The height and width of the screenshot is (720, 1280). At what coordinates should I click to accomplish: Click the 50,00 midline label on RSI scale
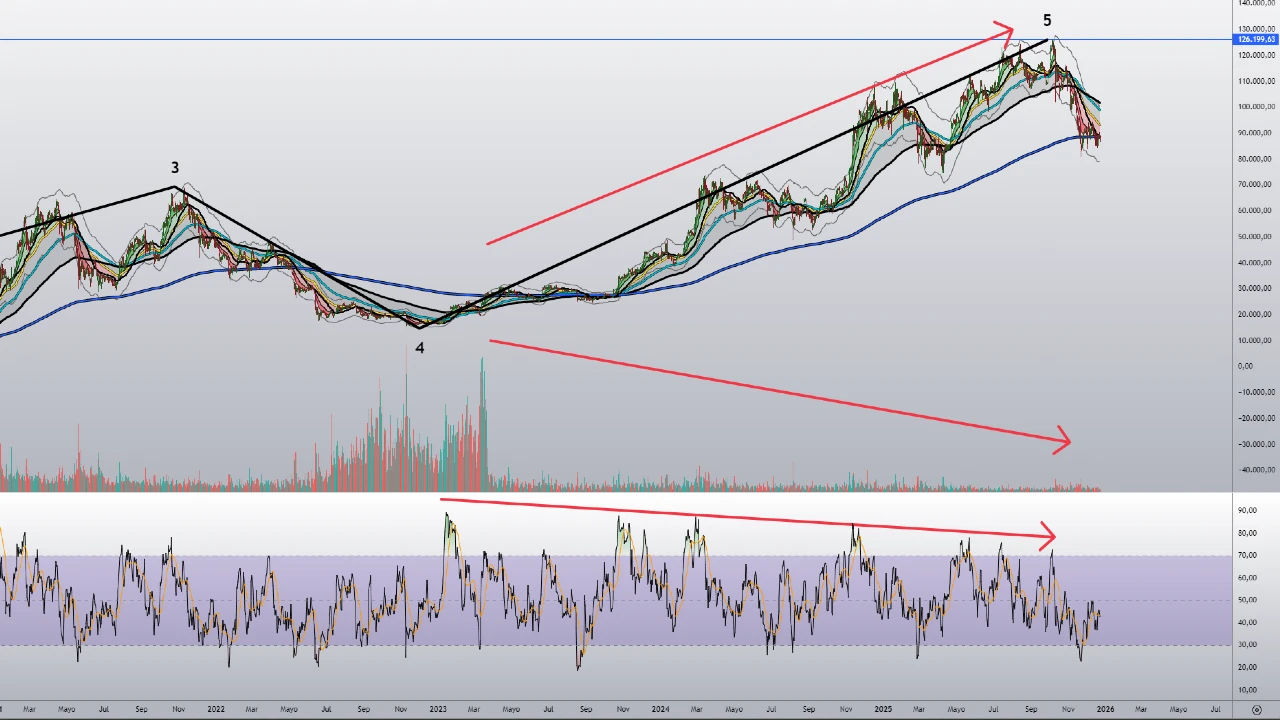(x=1247, y=600)
